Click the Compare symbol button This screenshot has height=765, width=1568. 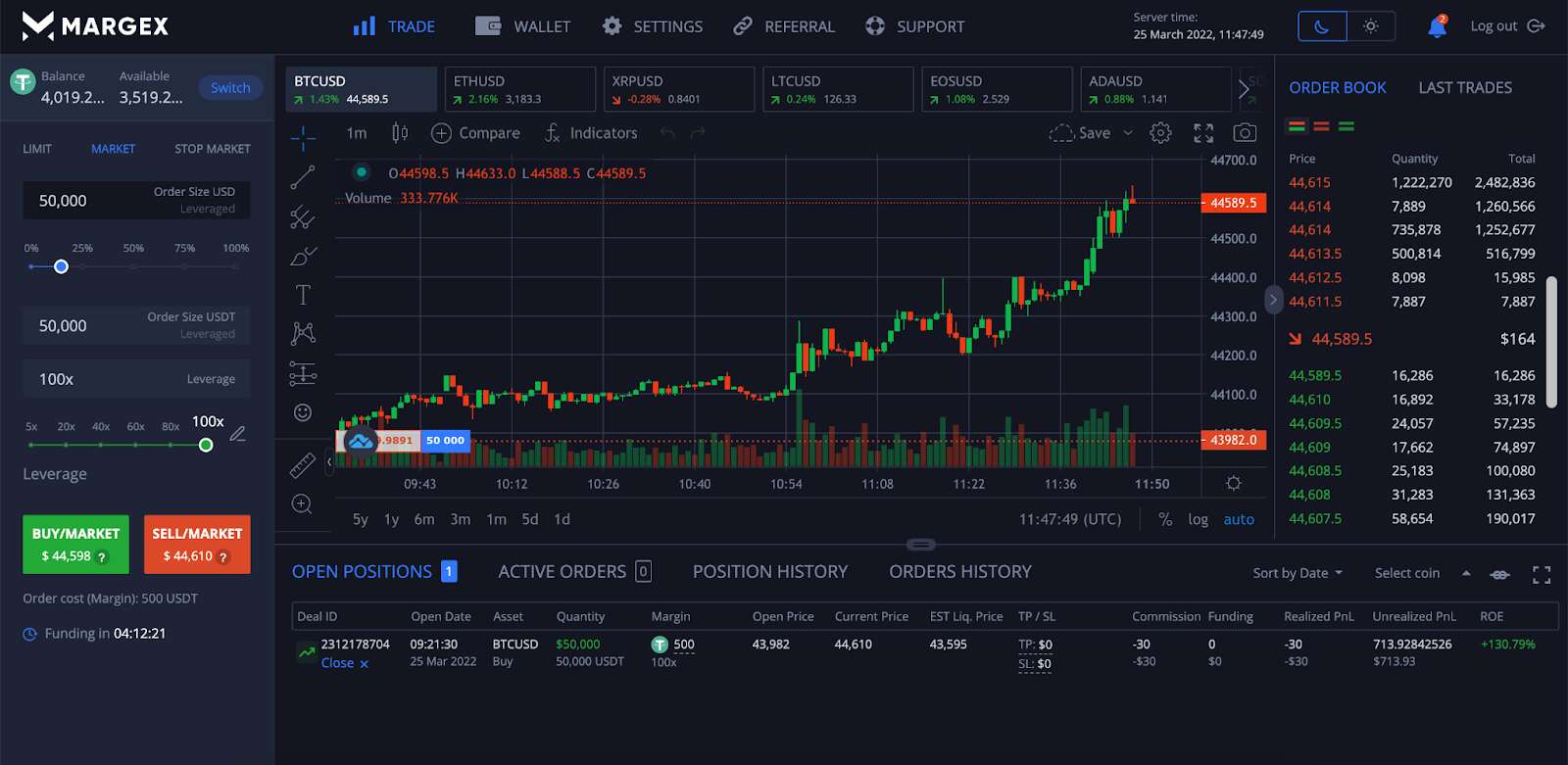pos(475,133)
